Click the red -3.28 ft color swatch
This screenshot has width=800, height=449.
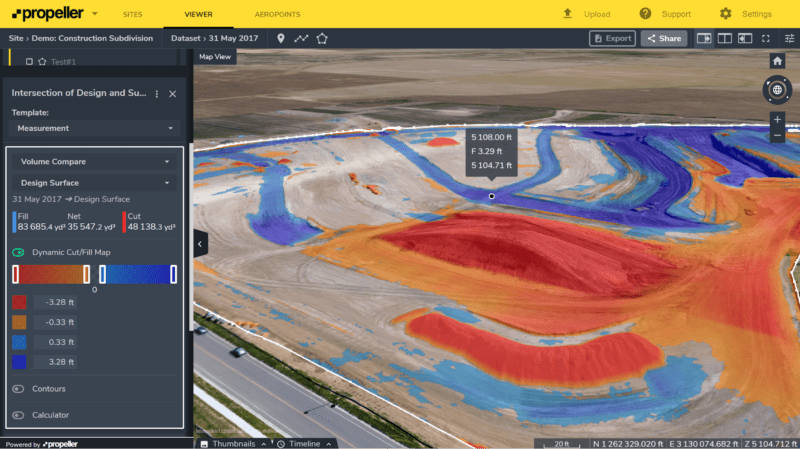[19, 302]
